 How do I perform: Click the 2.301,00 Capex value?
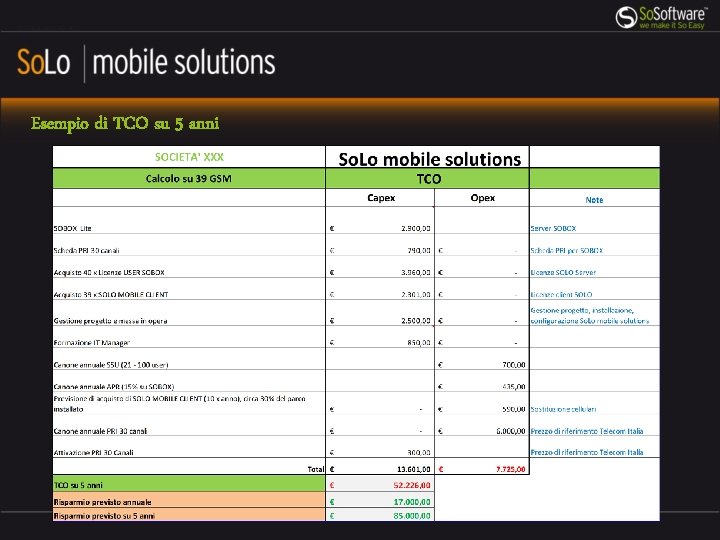[416, 294]
